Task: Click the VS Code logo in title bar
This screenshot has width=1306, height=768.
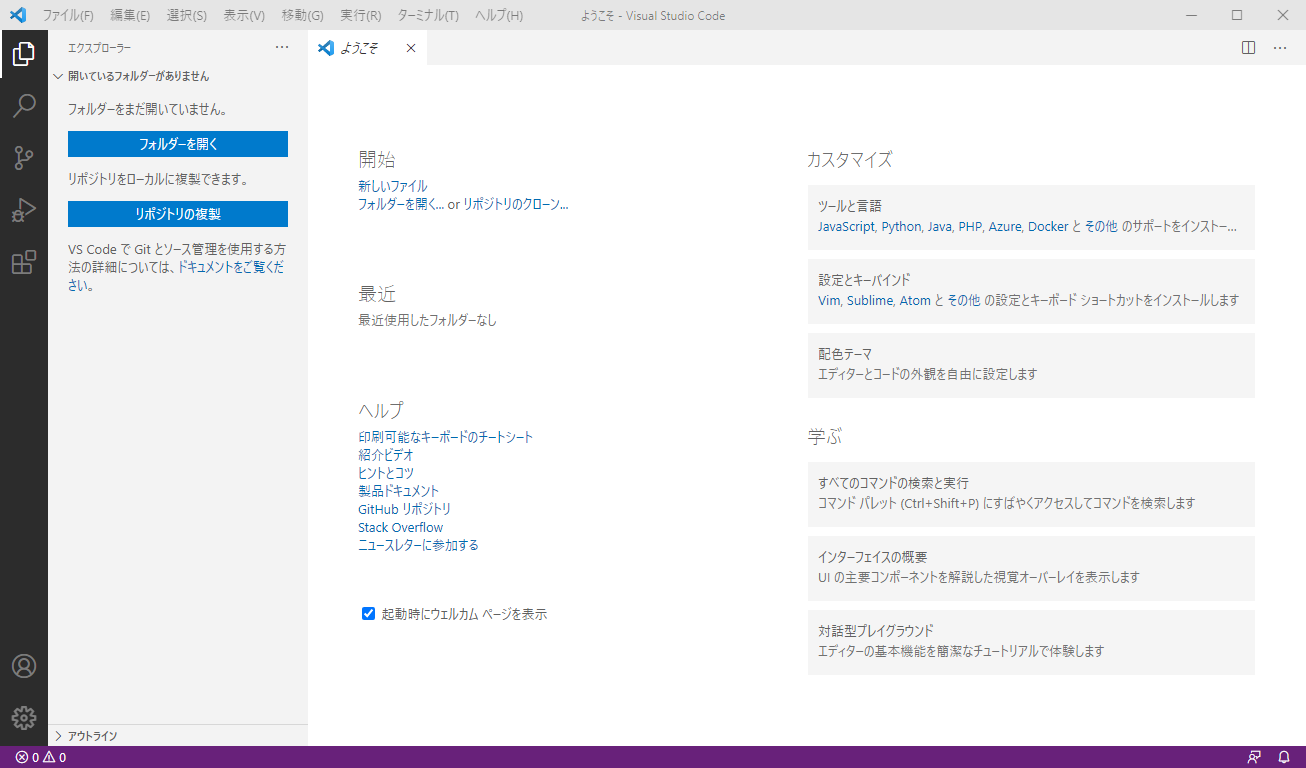Action: pos(17,15)
